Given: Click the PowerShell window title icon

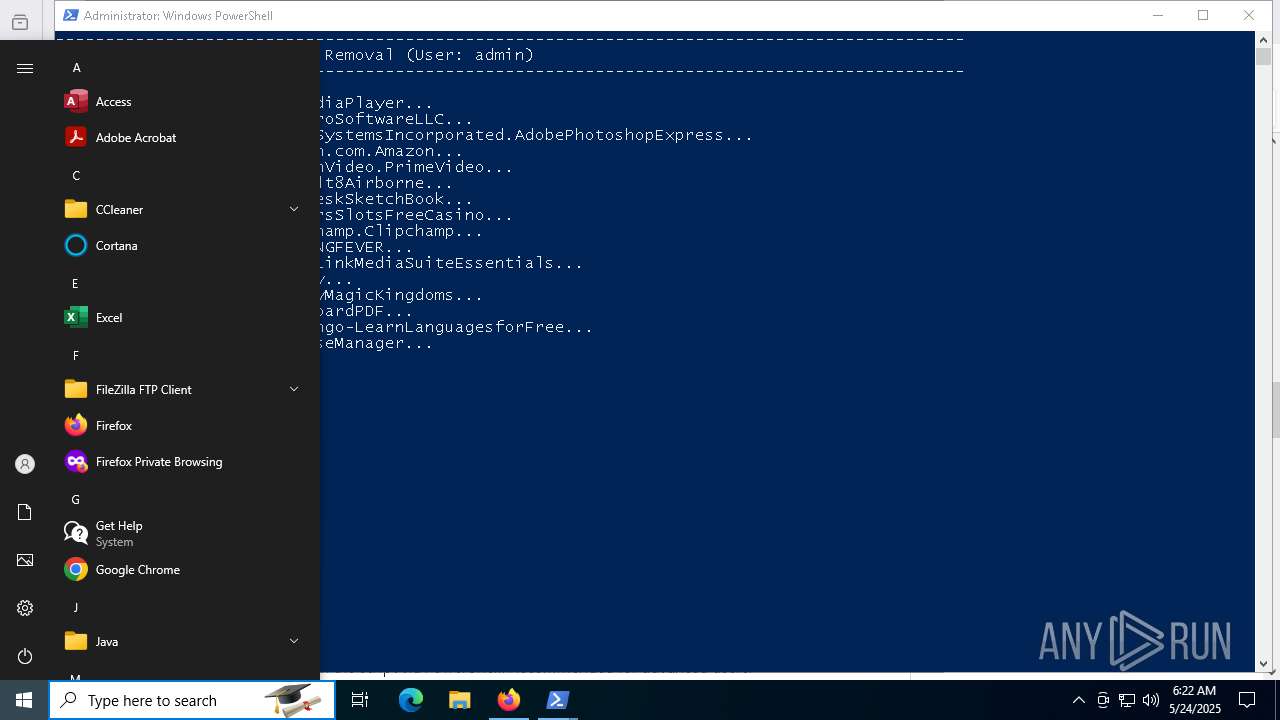Looking at the screenshot, I should (x=70, y=15).
